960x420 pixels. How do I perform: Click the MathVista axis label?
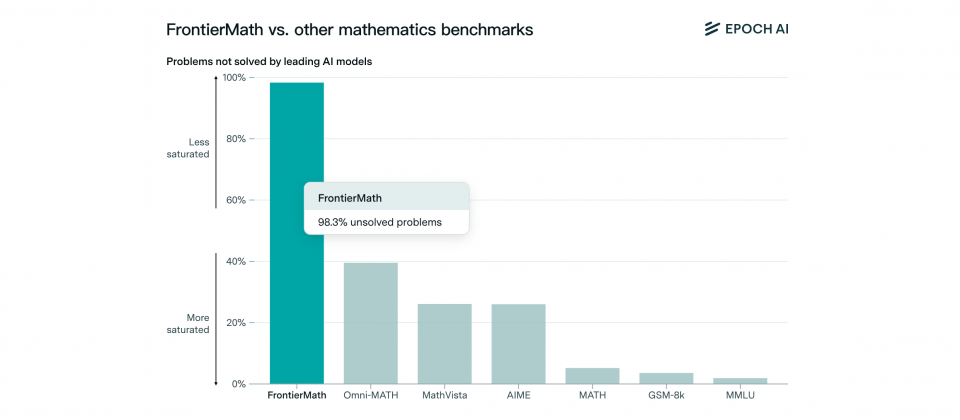[444, 396]
